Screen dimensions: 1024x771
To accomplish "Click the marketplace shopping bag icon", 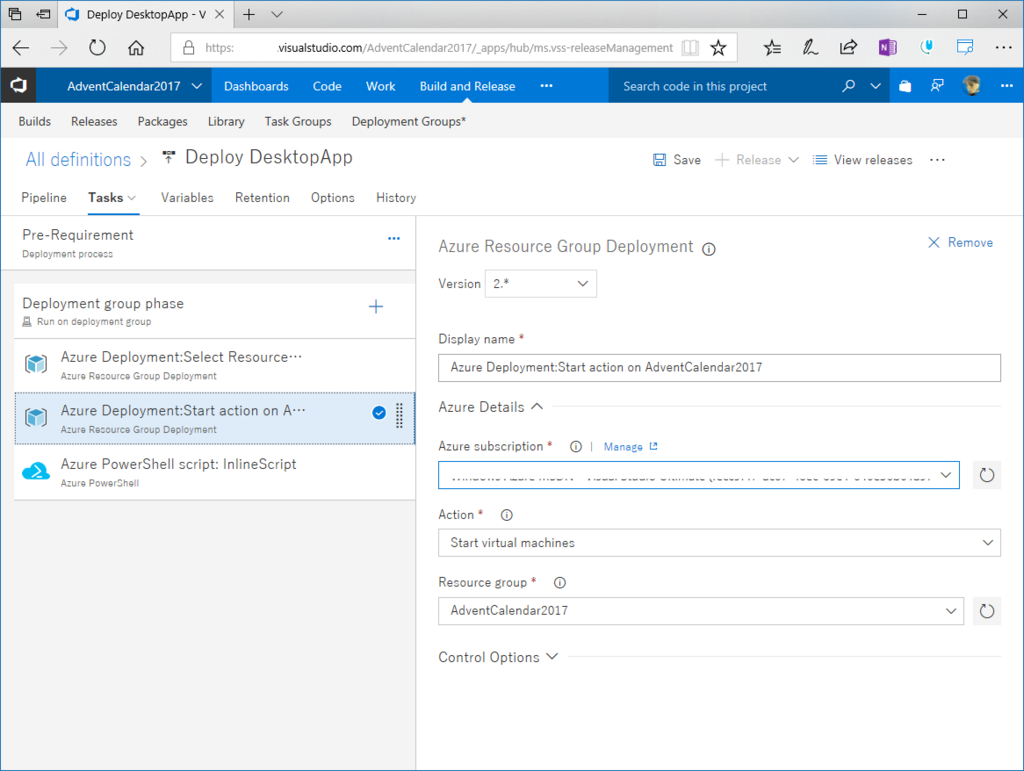I will pyautogui.click(x=905, y=86).
